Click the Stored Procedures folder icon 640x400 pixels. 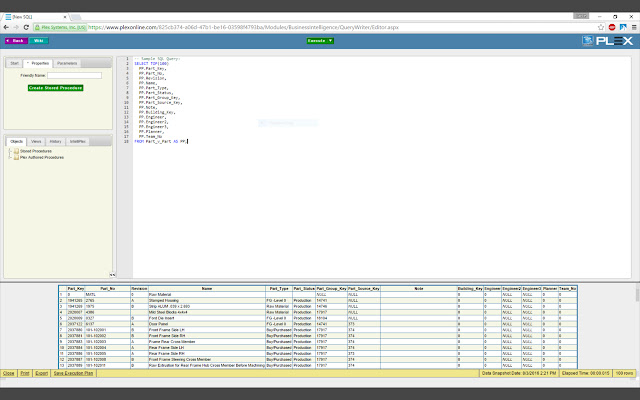[x=16, y=151]
